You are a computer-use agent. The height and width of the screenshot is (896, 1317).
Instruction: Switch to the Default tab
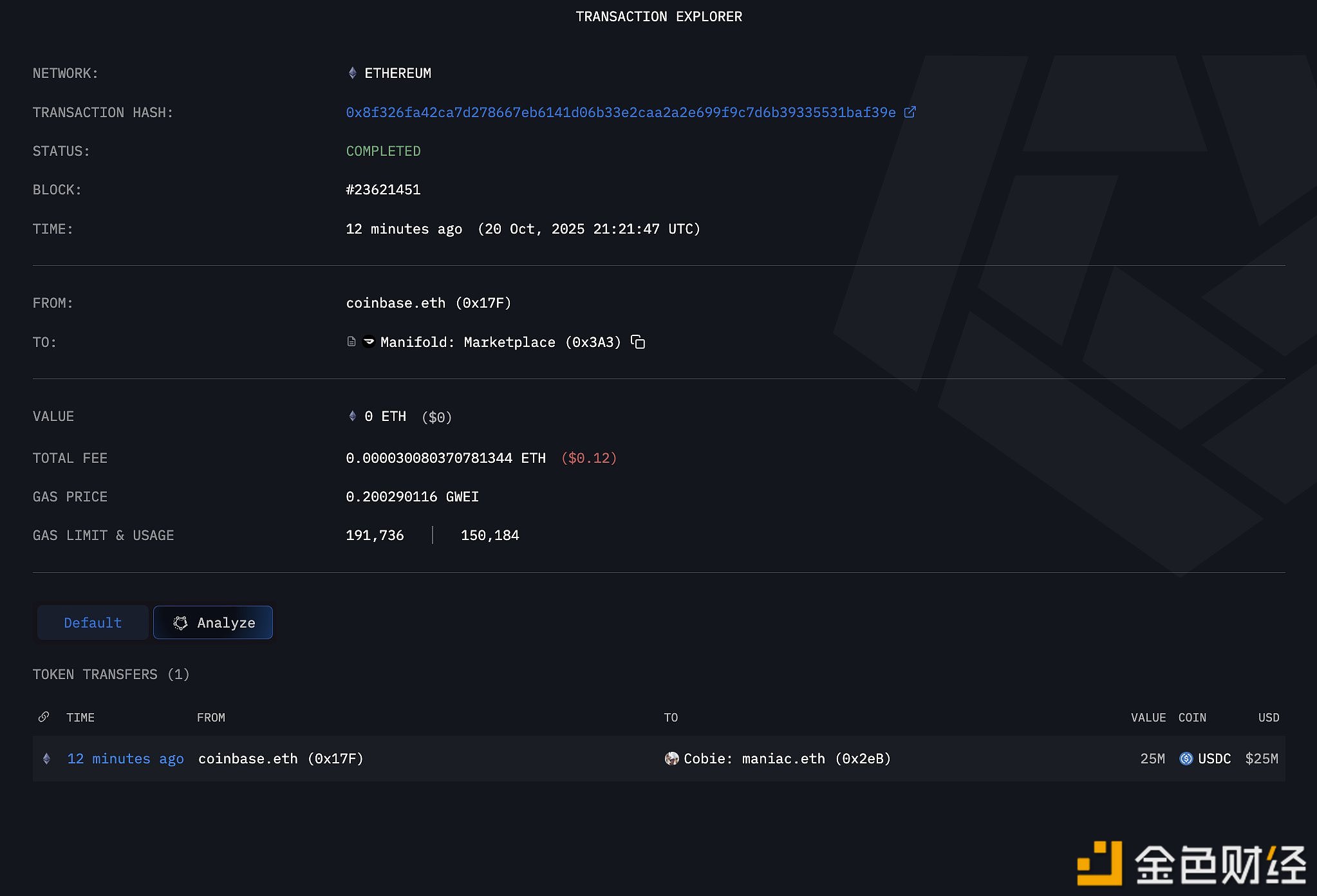93,622
